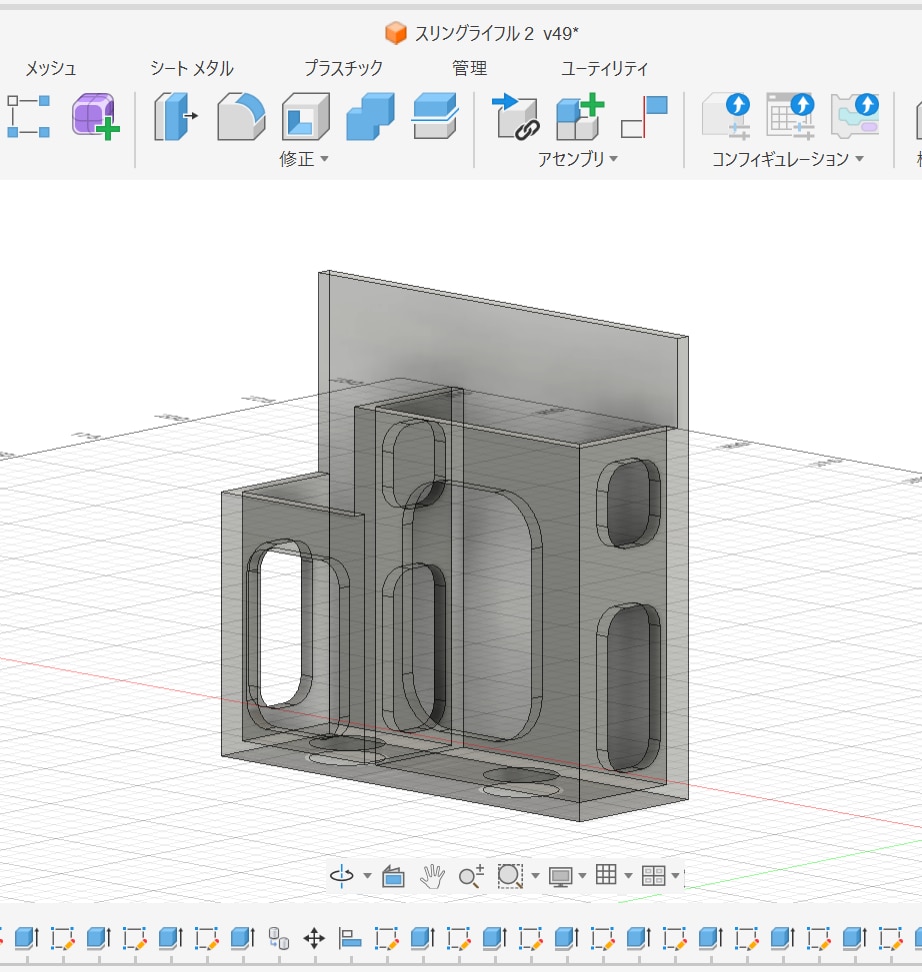Select the Offset Face tool

(435, 116)
